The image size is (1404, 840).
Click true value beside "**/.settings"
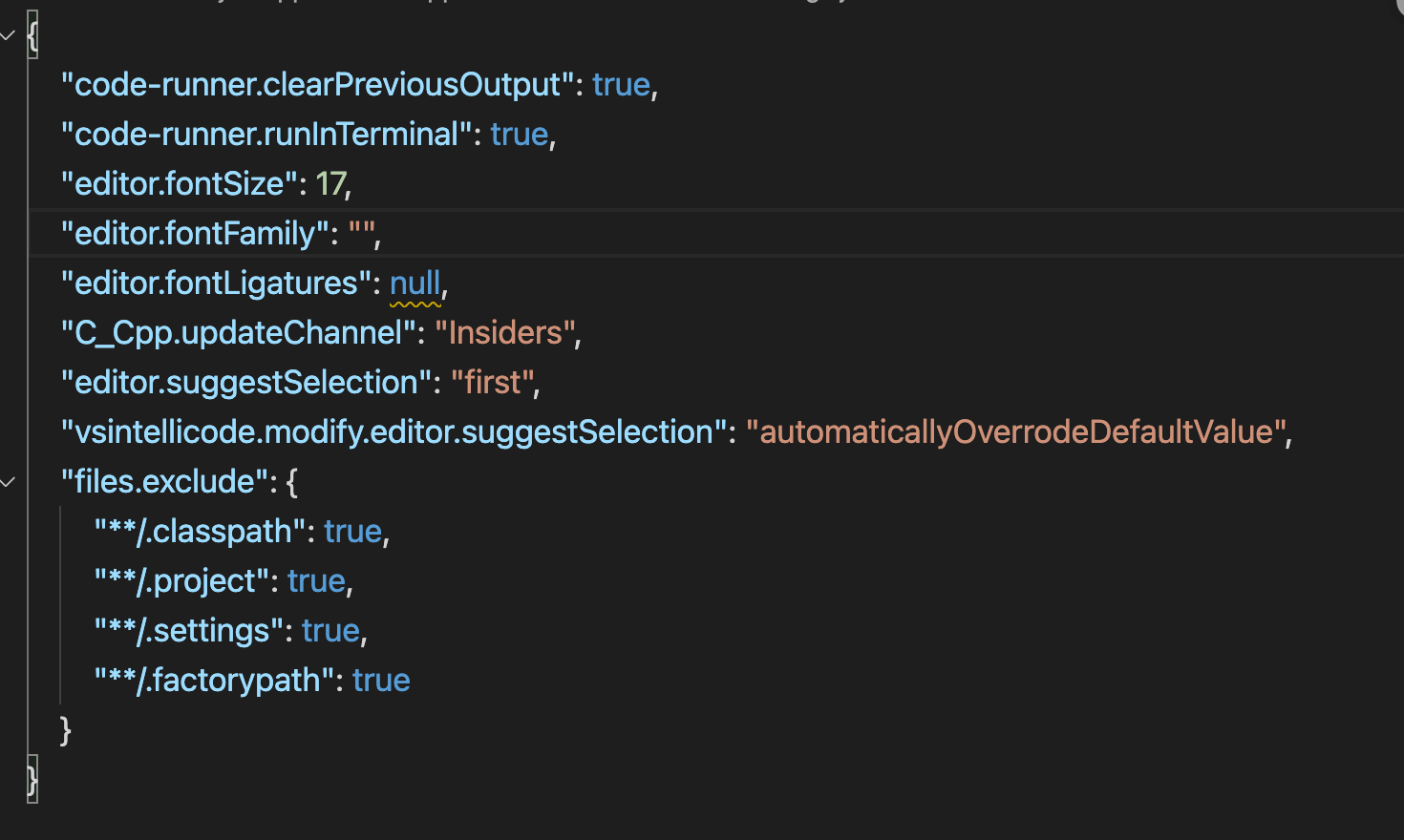click(330, 631)
